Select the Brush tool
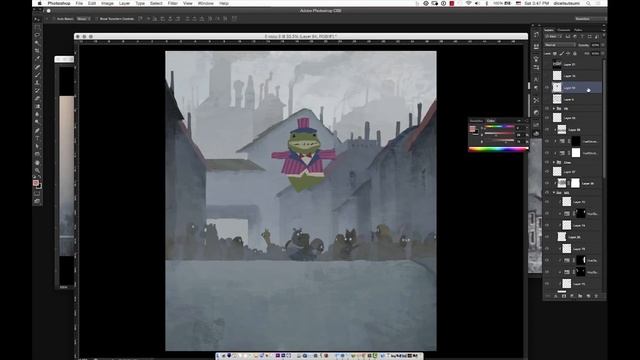This screenshot has width=640, height=360. click(x=37, y=74)
